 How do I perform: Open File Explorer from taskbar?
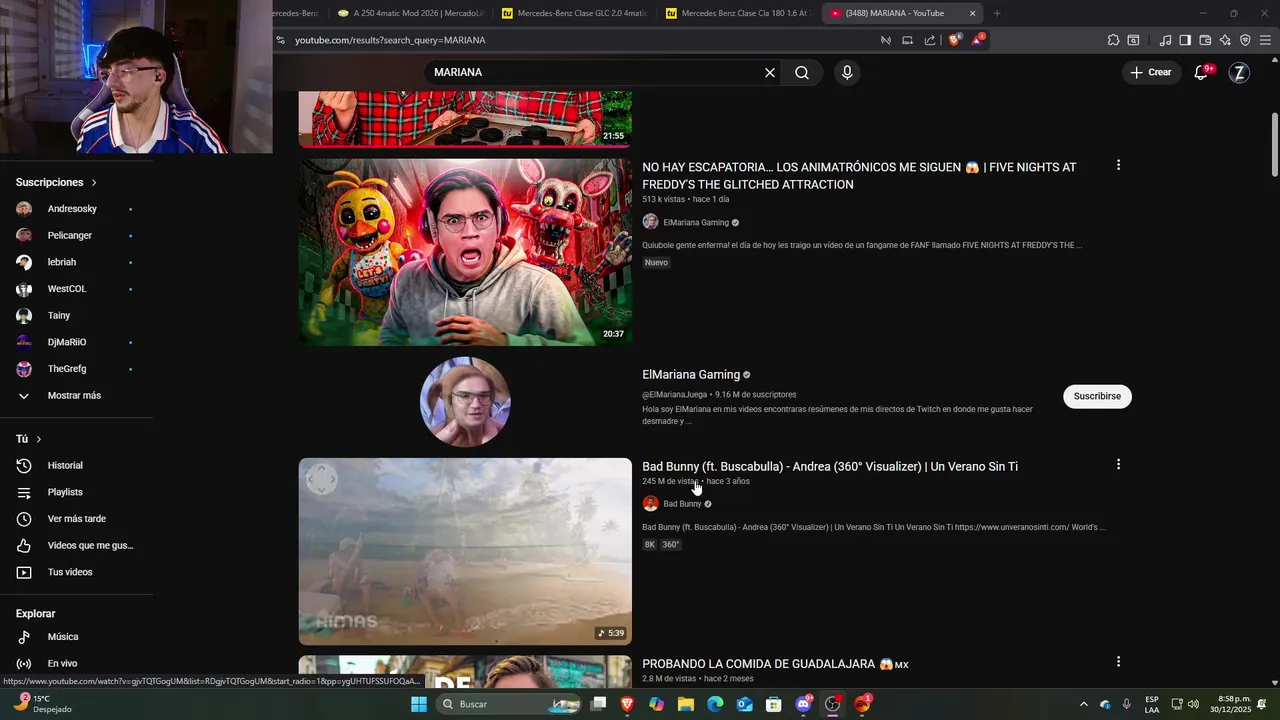point(686,704)
